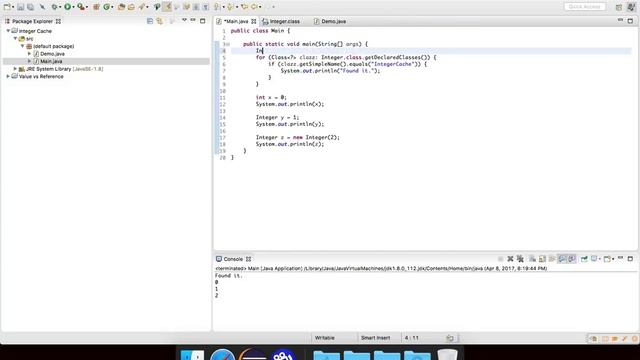
Task: Collapse the Integer Cache project
Action: (8, 31)
